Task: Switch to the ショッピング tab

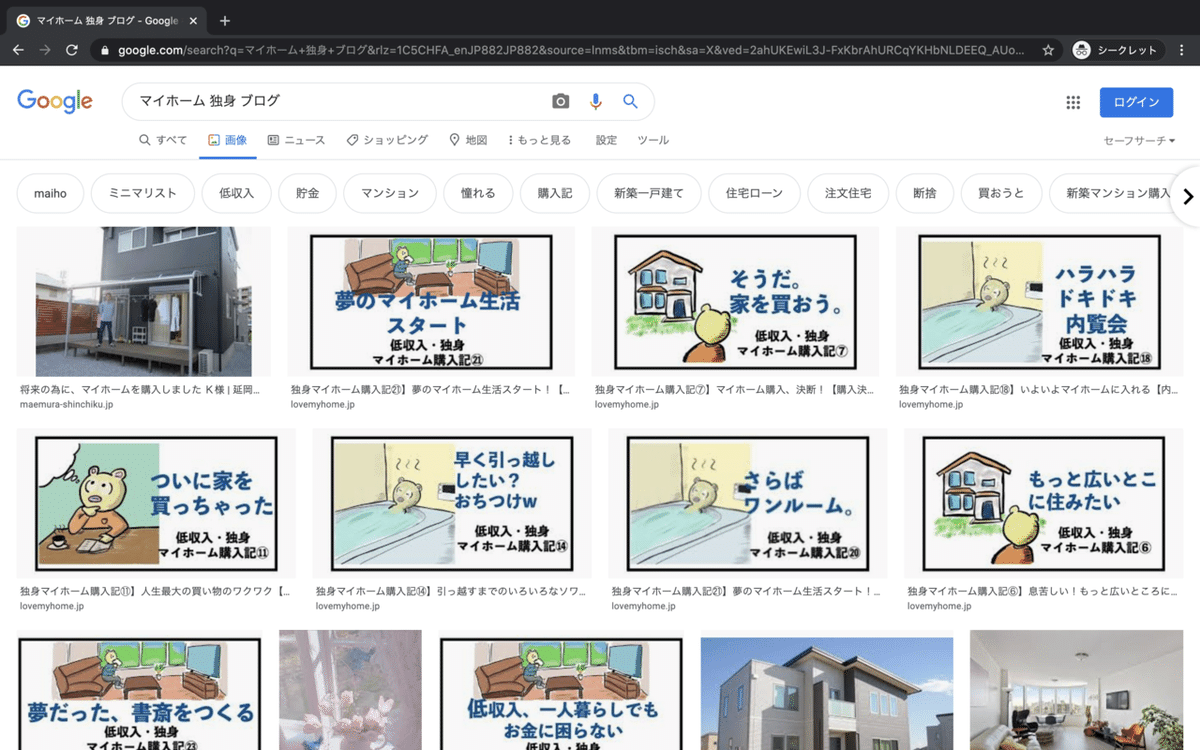Action: pyautogui.click(x=388, y=140)
